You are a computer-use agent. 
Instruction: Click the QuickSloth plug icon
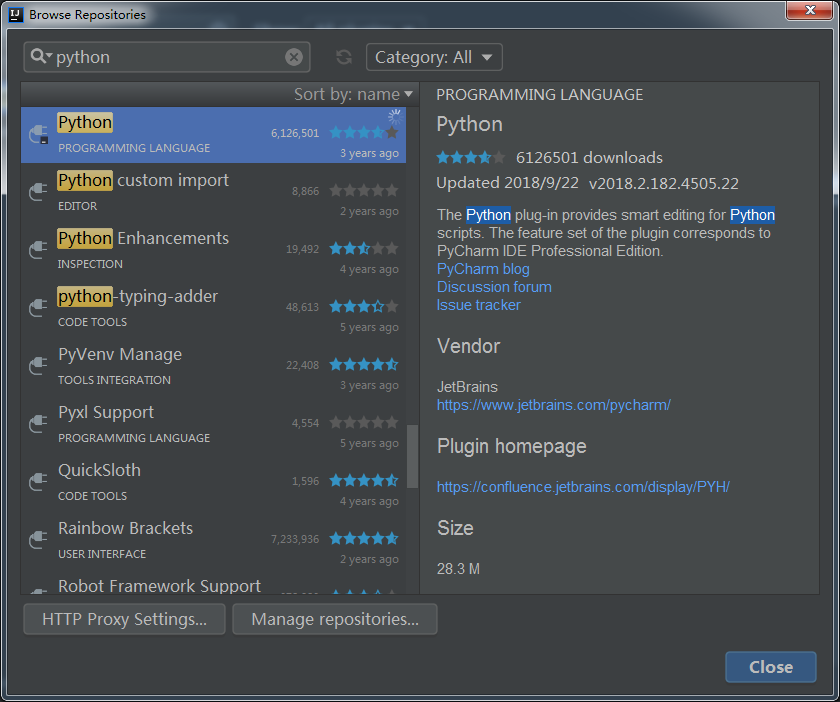[x=39, y=482]
